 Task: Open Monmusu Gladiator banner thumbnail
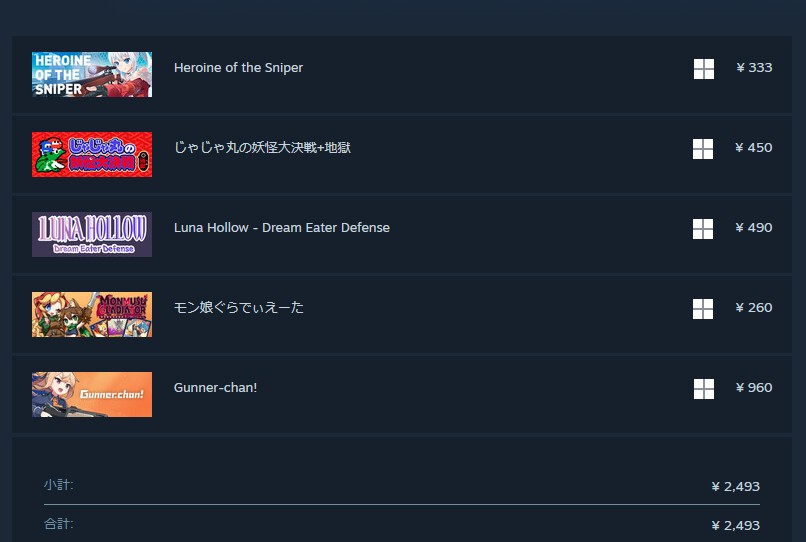[92, 314]
